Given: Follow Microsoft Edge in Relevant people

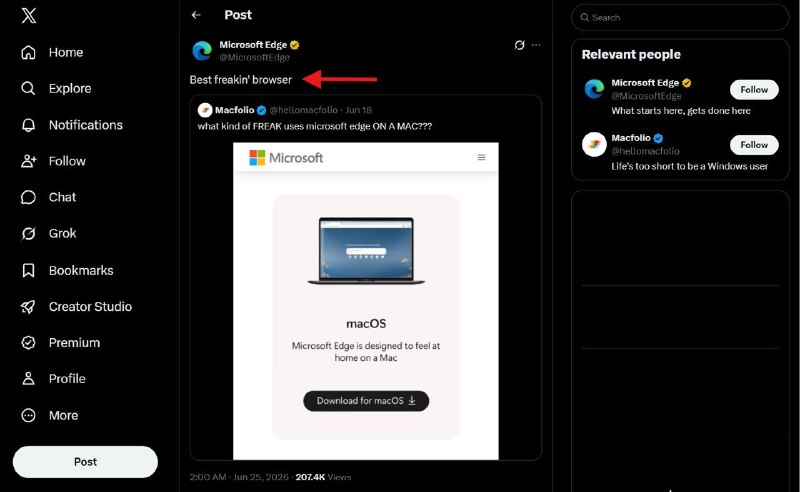Looking at the screenshot, I should [754, 90].
